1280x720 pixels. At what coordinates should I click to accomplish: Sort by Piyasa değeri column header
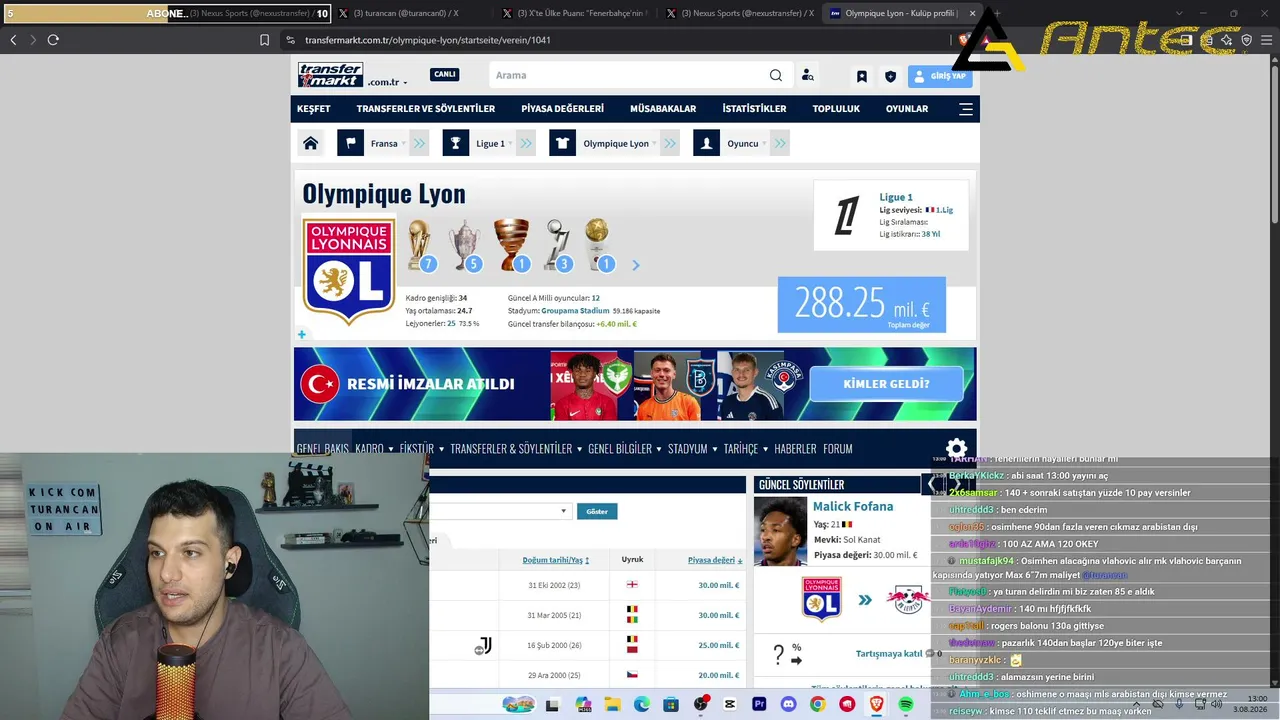click(714, 560)
